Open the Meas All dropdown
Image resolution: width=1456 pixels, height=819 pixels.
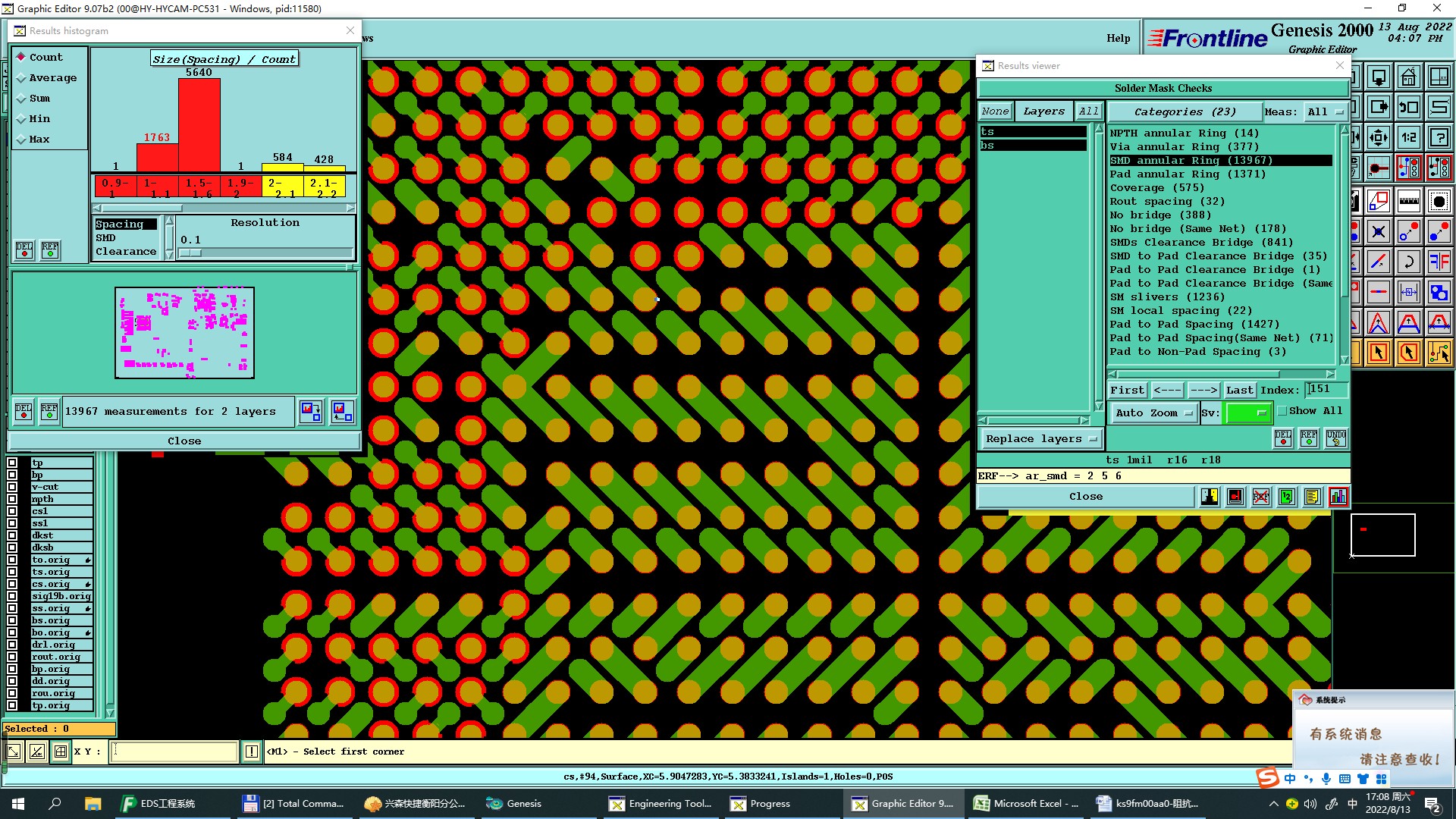pos(1325,111)
